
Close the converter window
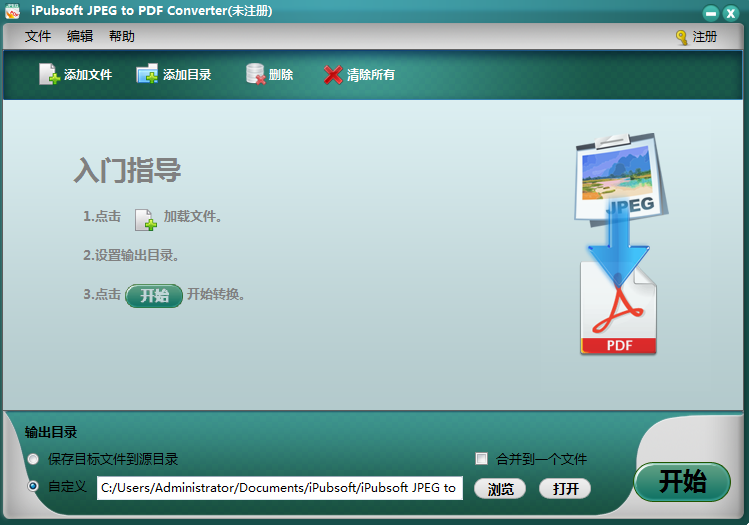coord(730,13)
